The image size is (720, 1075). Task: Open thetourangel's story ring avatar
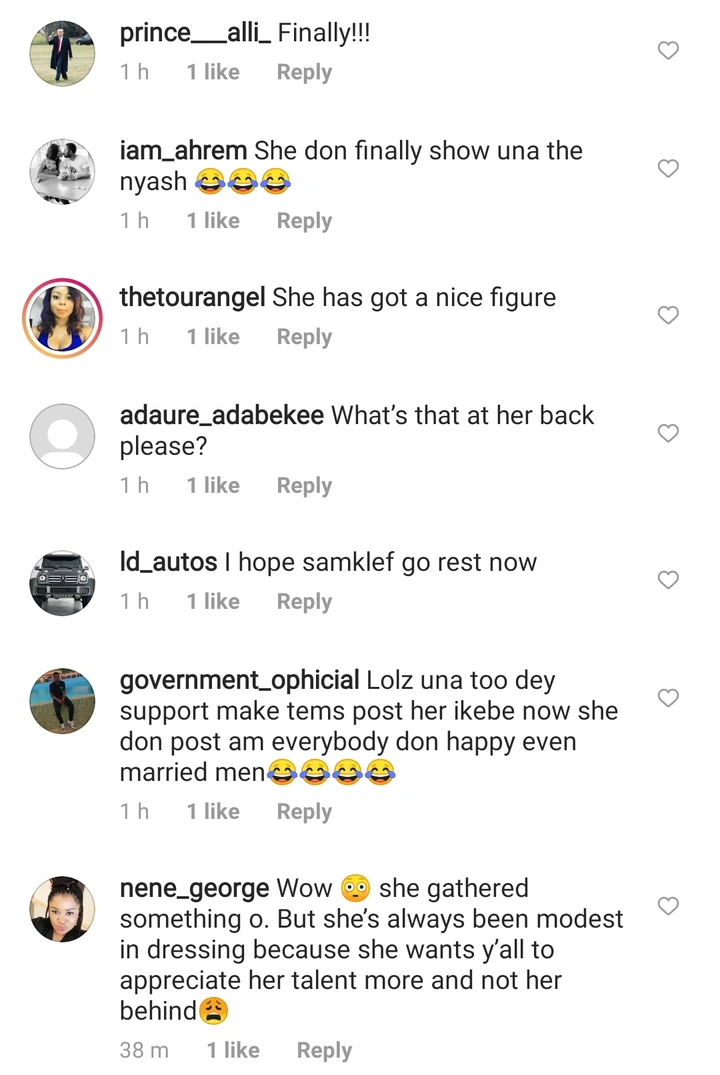click(x=62, y=317)
